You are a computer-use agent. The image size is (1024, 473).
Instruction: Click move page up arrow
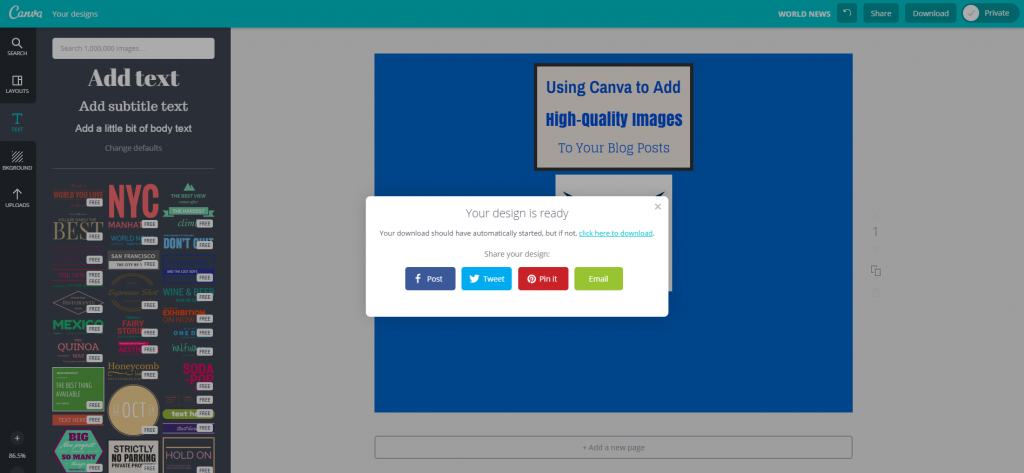tap(876, 216)
